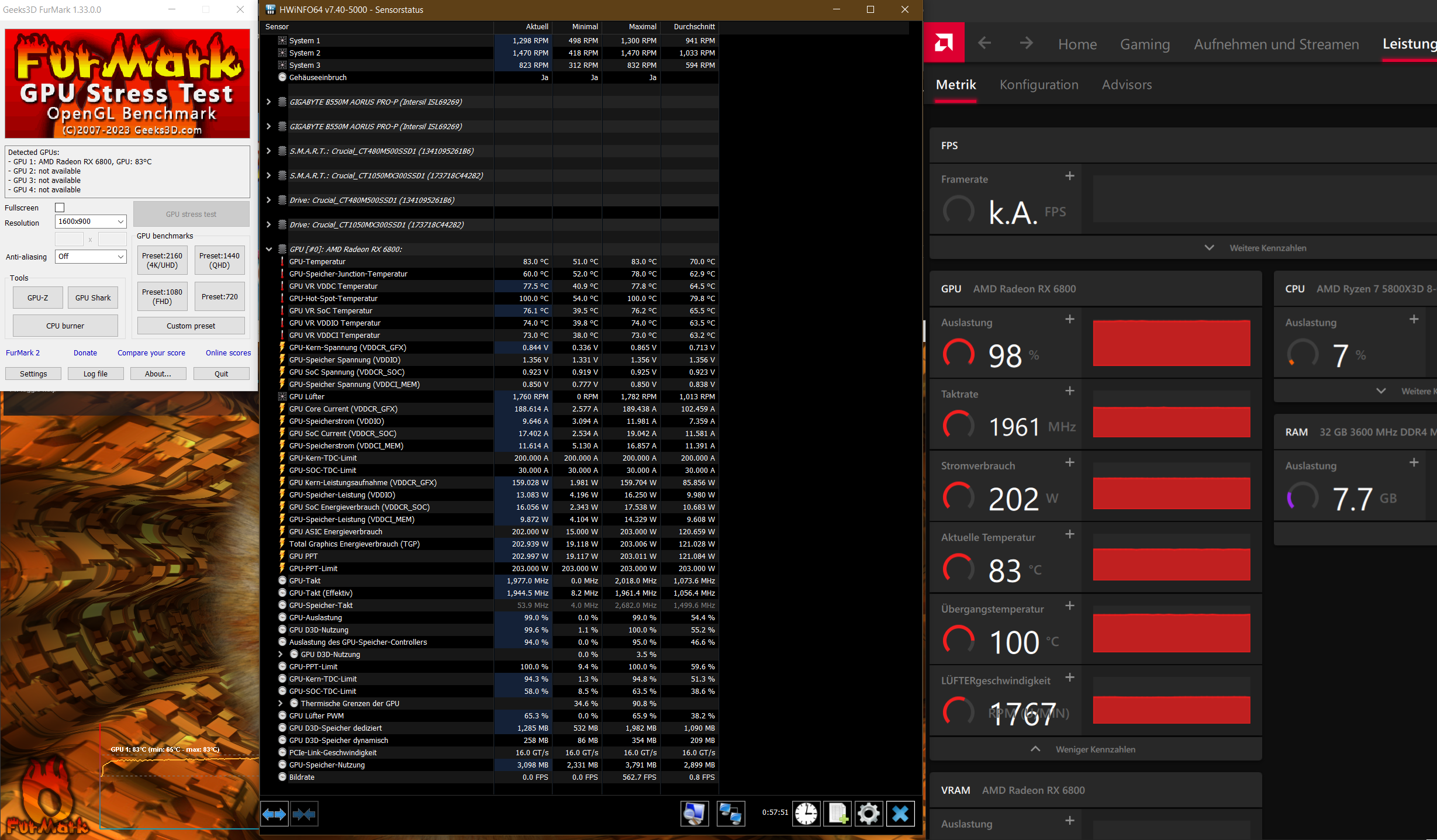Click the red AMD logo icon

pos(944,43)
